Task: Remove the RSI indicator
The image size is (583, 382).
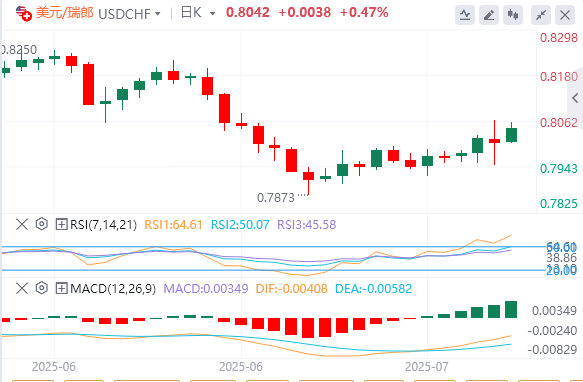Action: (x=22, y=224)
